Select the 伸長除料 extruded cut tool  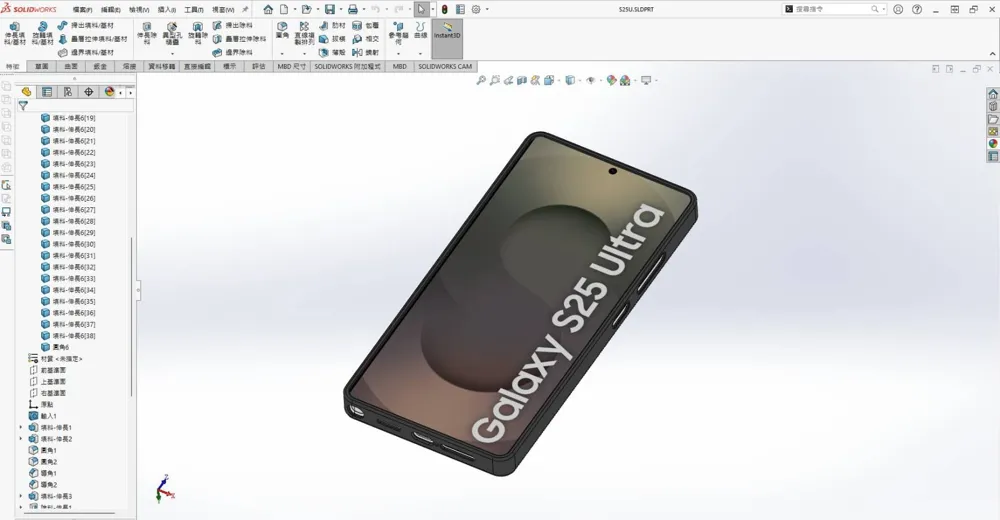(147, 34)
